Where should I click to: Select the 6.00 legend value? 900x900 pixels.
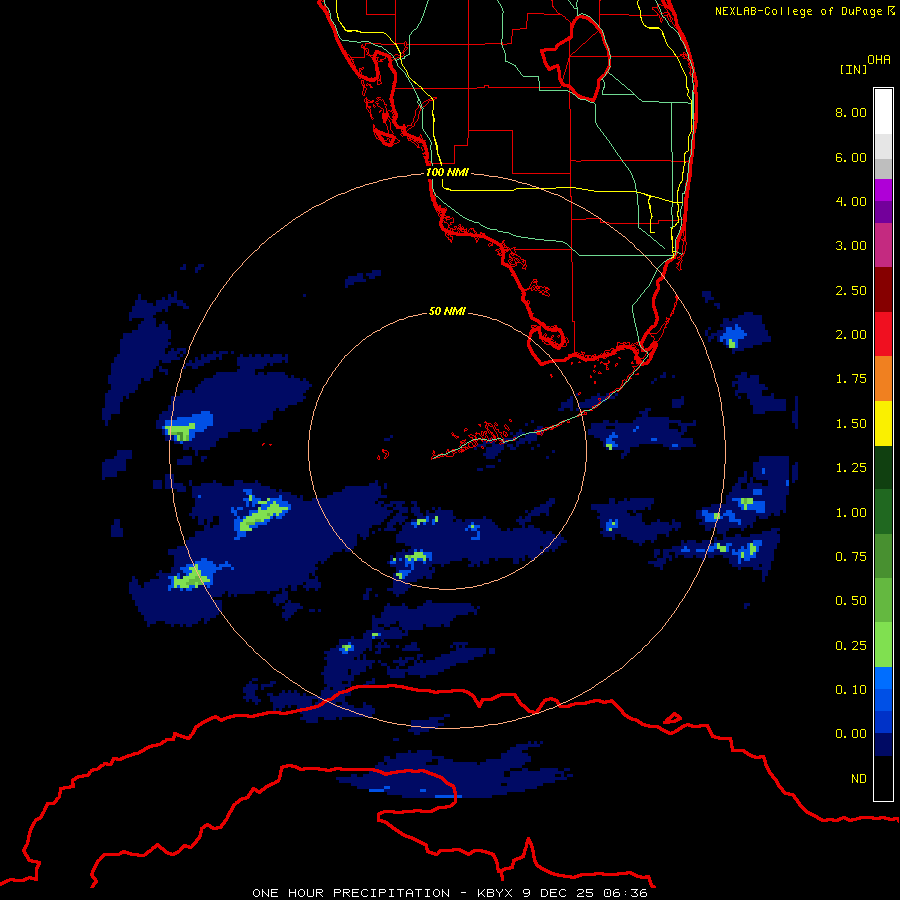point(851,157)
